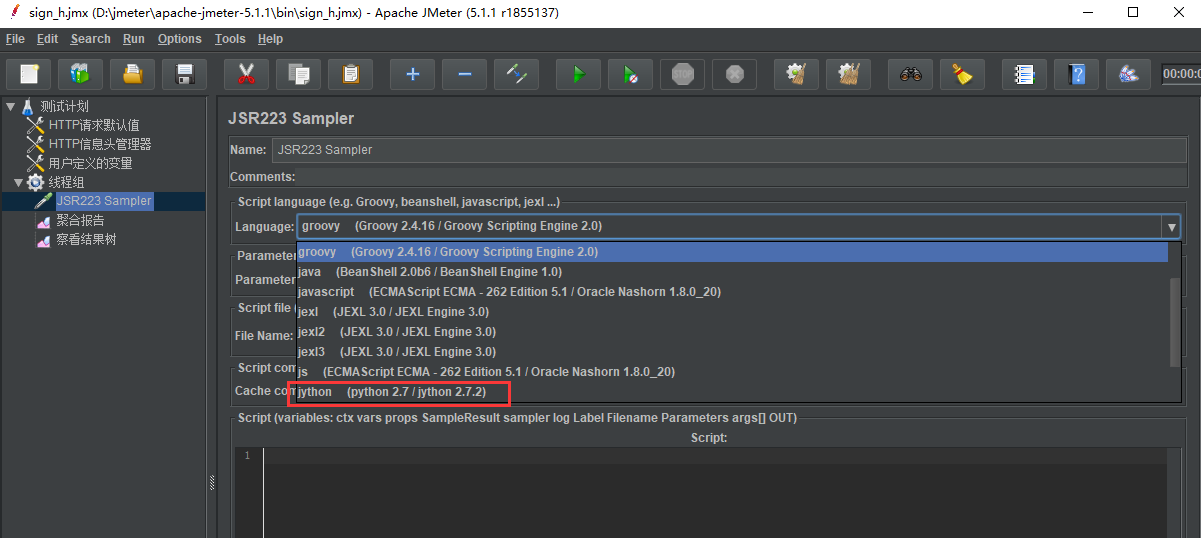Click Start no pauses icon
1201x538 pixels.
point(630,74)
